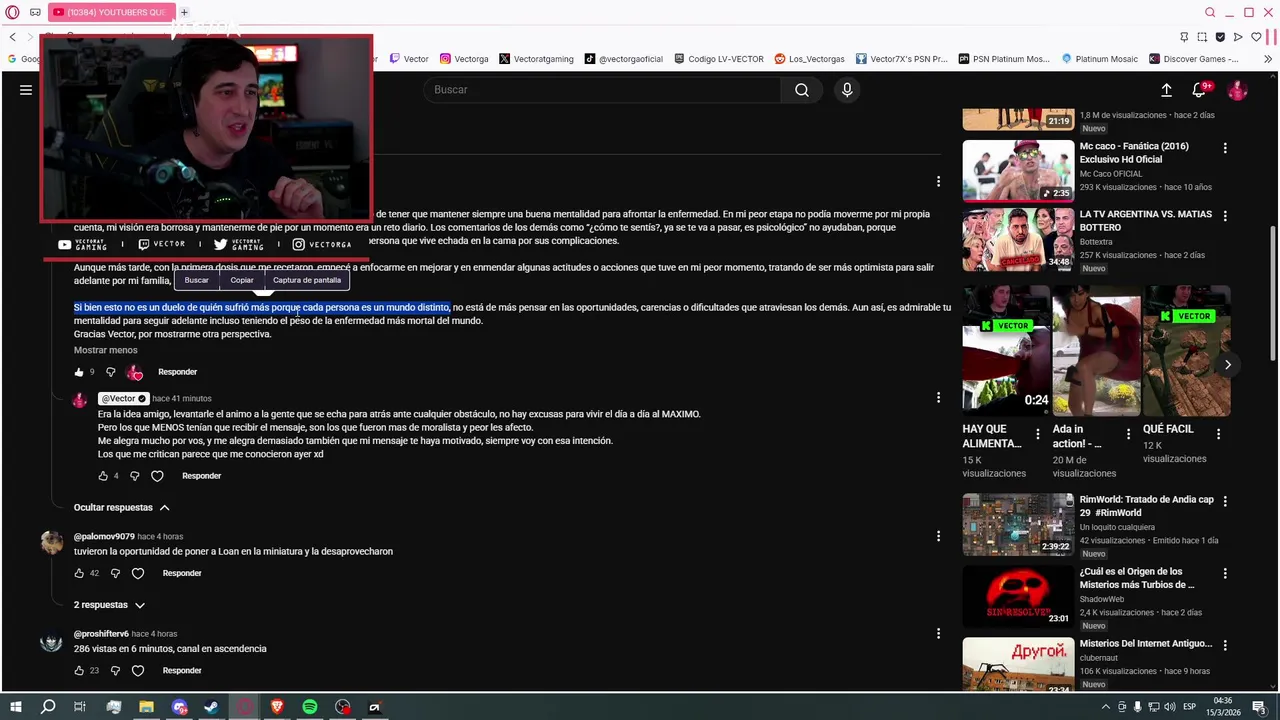Open Spotify from the taskbar
This screenshot has height=720, width=1280.
coord(310,707)
